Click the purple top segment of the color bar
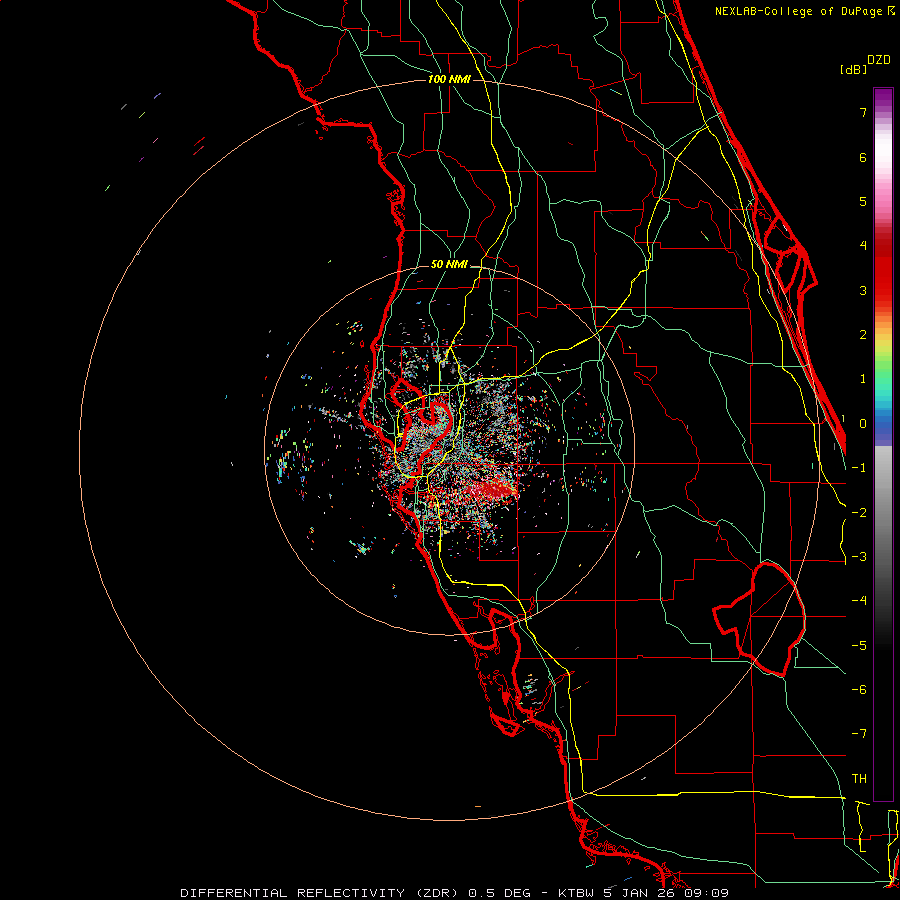900x900 pixels. coord(883,98)
